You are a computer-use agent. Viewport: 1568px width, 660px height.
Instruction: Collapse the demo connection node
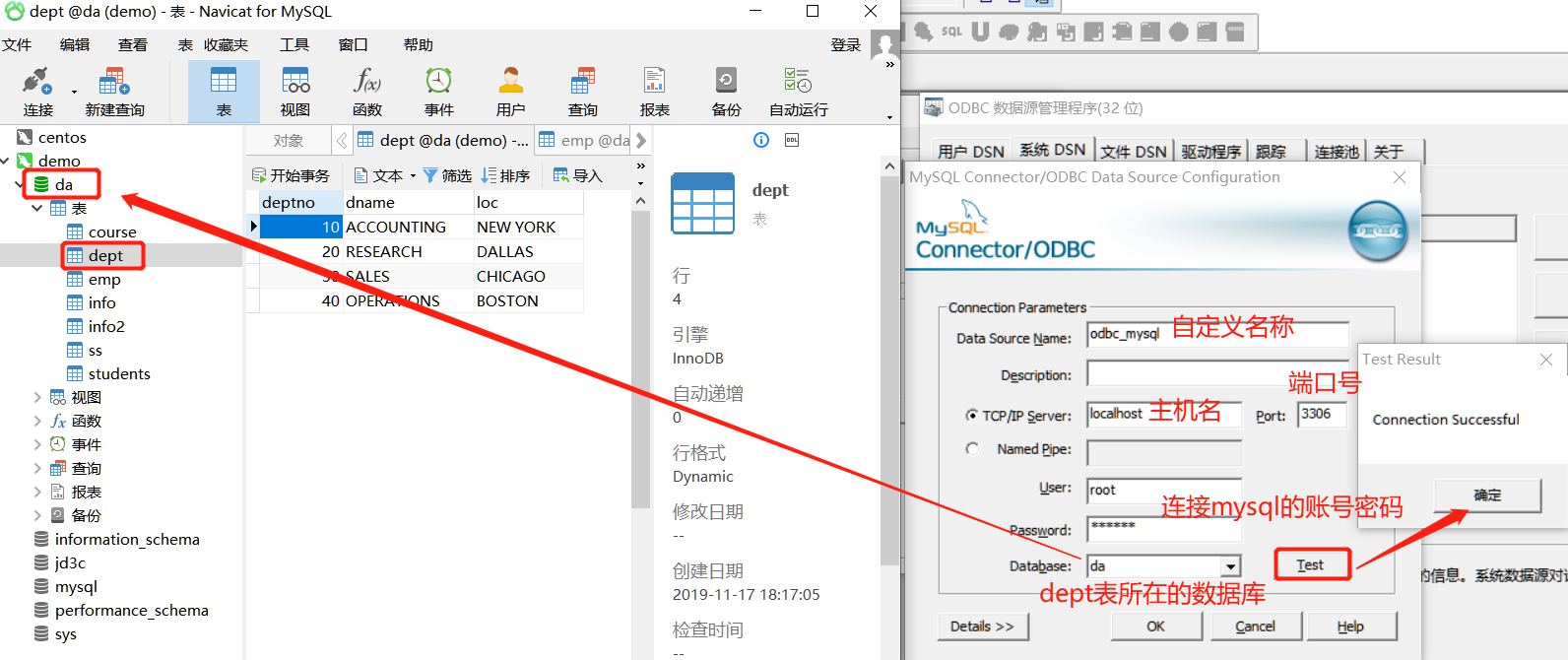(x=6, y=161)
